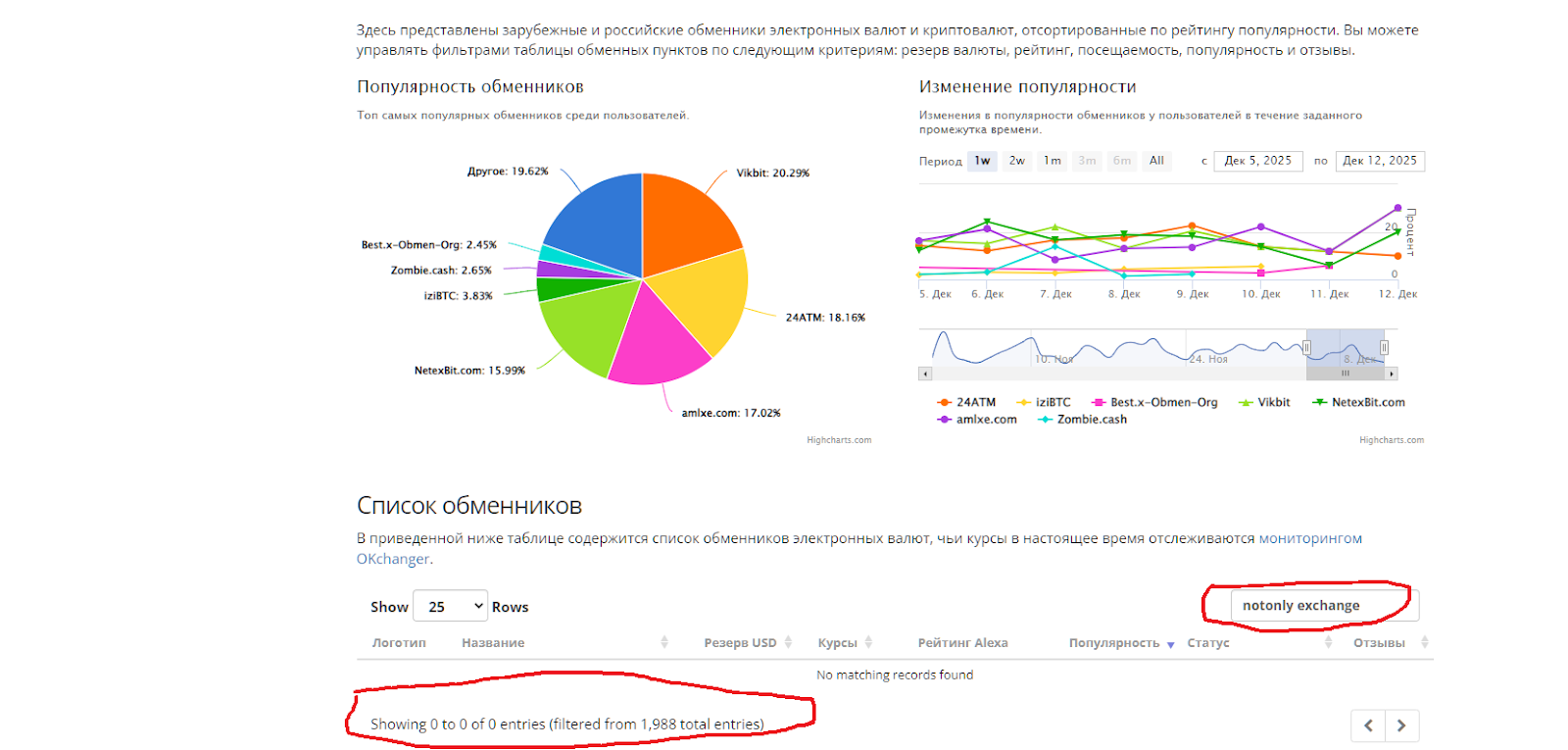Screen dimensions: 1568x750
Task: Select the 1w period button
Action: pos(982,161)
